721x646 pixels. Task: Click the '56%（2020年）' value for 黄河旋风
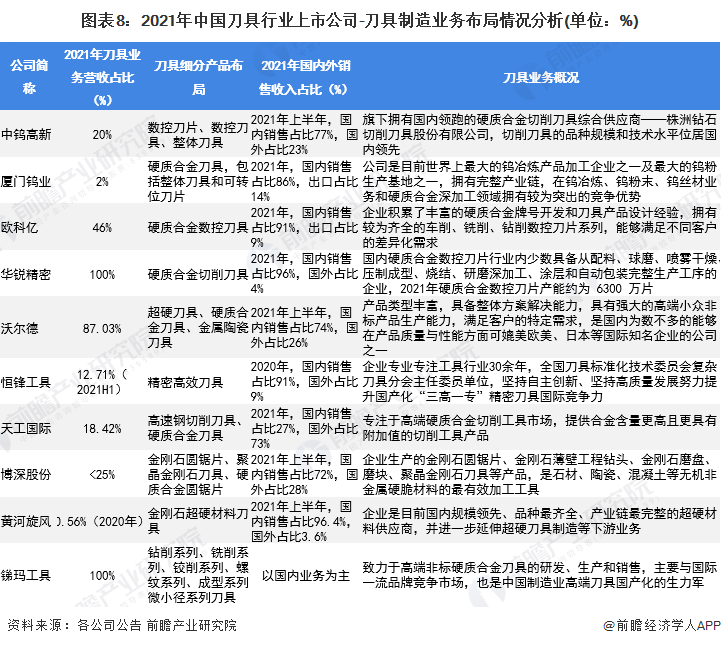[x=100, y=521]
